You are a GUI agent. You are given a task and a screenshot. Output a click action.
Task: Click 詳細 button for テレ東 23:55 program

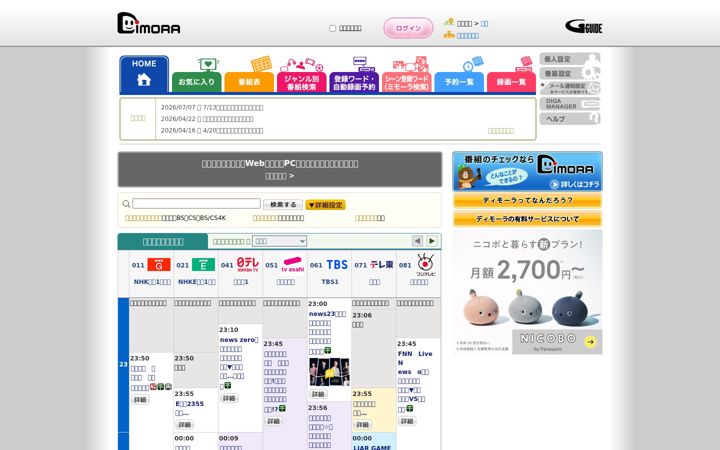362,425
